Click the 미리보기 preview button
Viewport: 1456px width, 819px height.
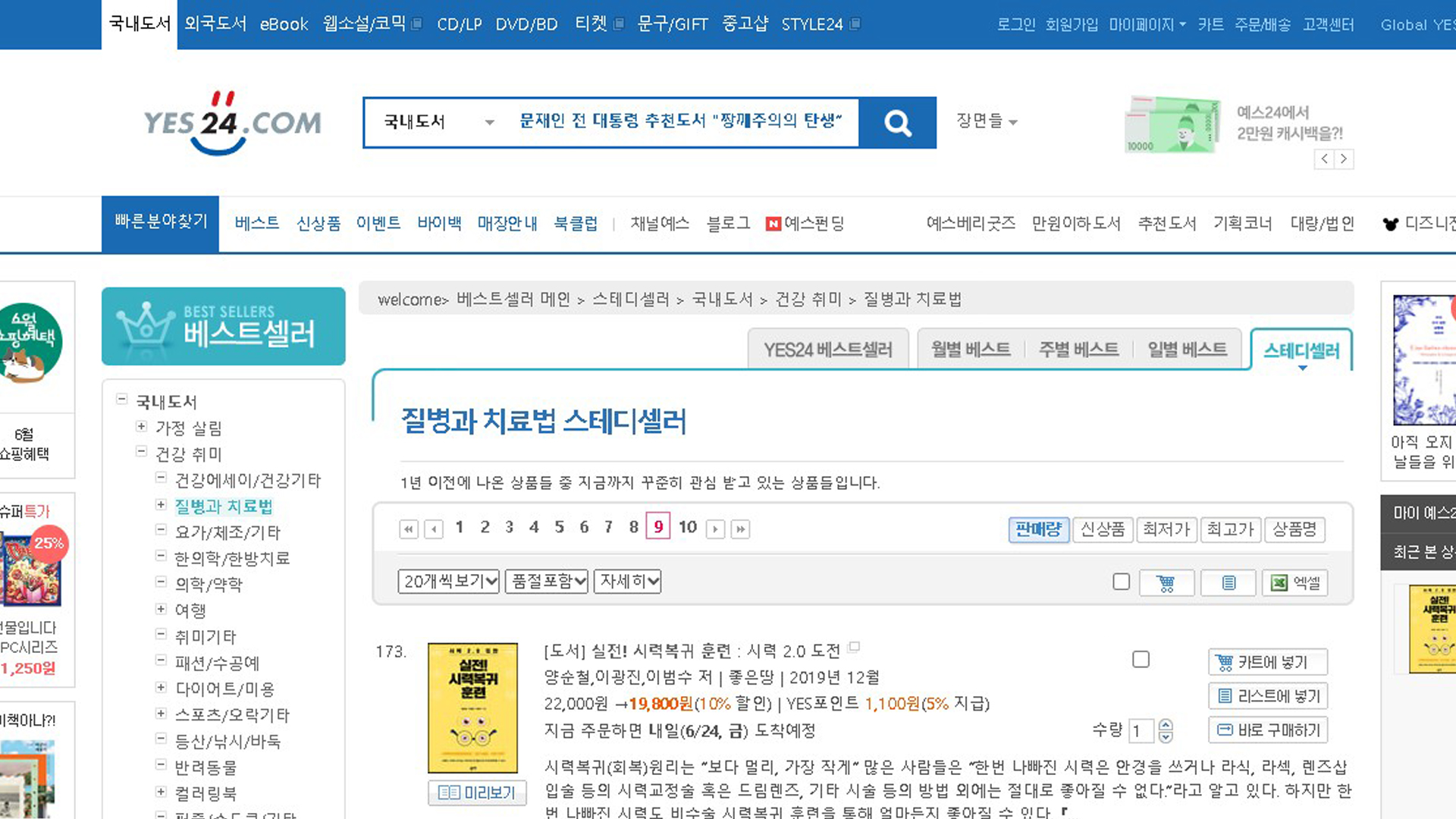coord(477,792)
